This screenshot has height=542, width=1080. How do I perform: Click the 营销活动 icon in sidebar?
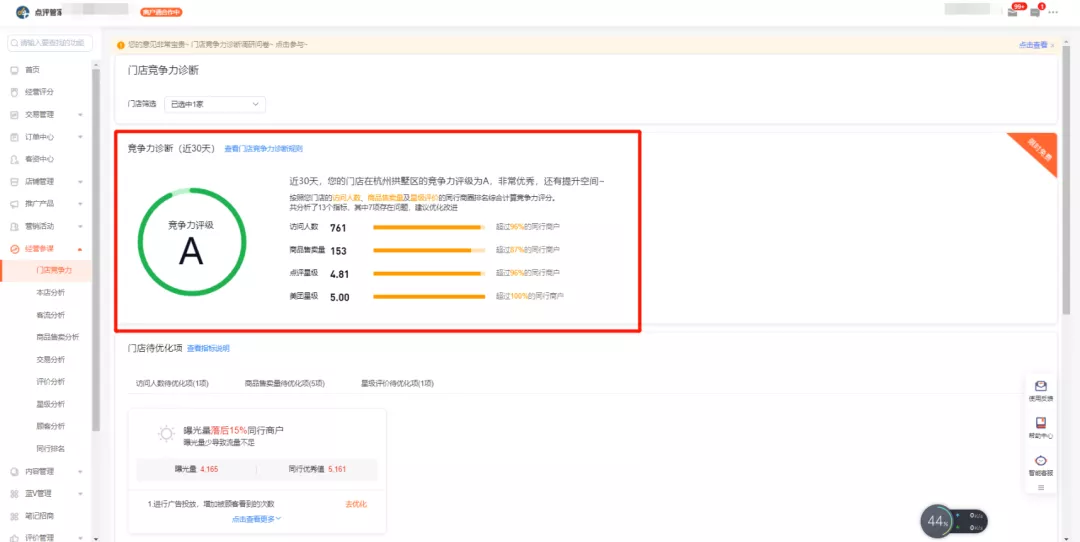point(14,226)
